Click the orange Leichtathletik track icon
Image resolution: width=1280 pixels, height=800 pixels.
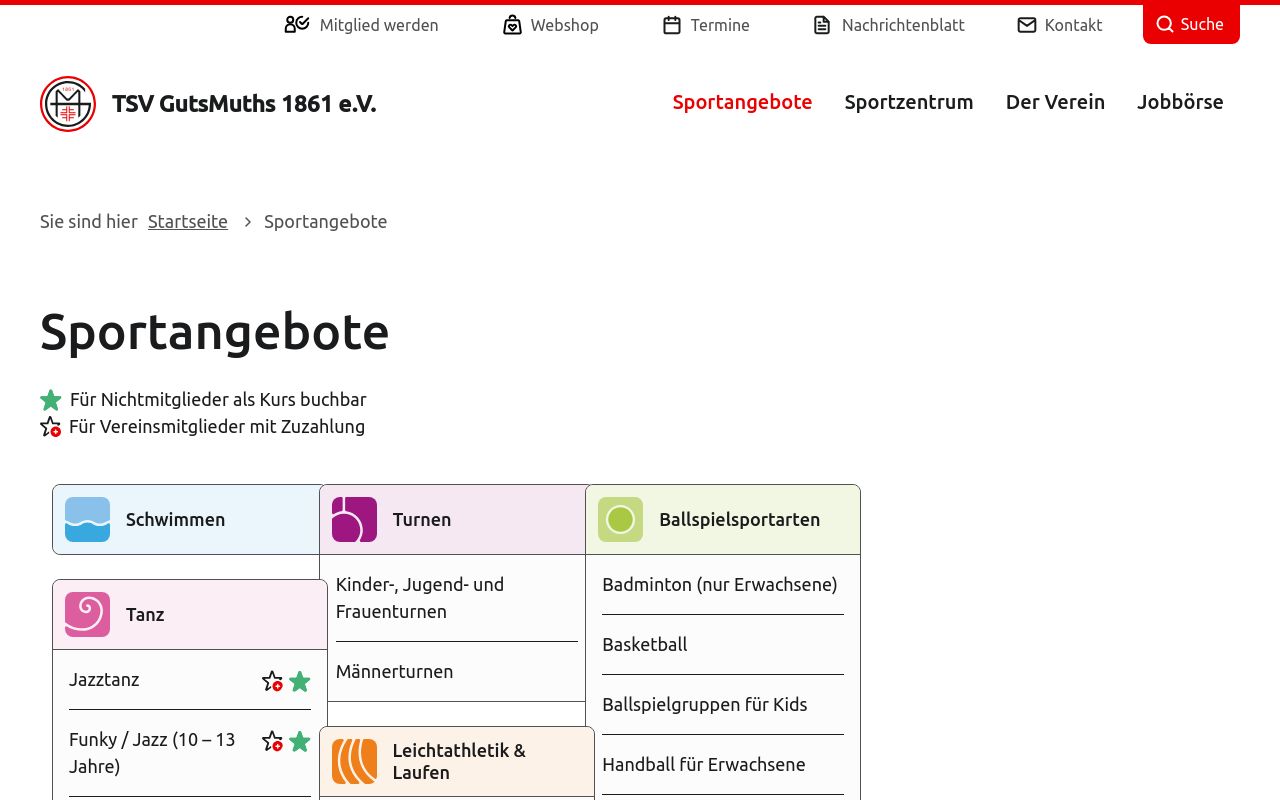tap(354, 761)
